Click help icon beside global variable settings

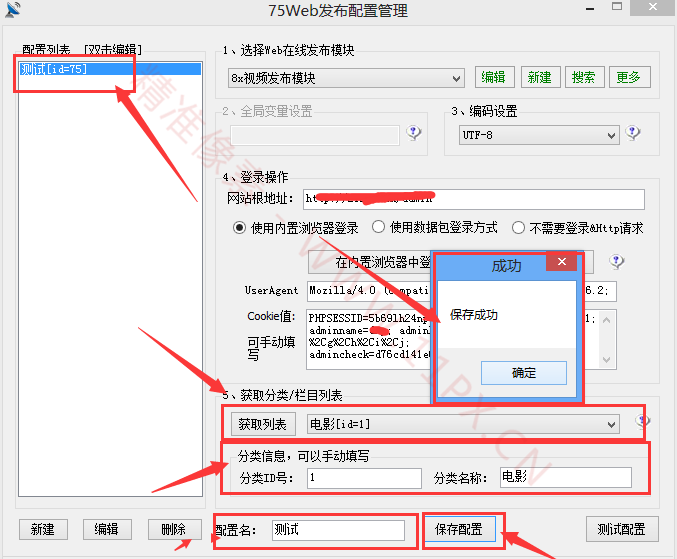(414, 134)
